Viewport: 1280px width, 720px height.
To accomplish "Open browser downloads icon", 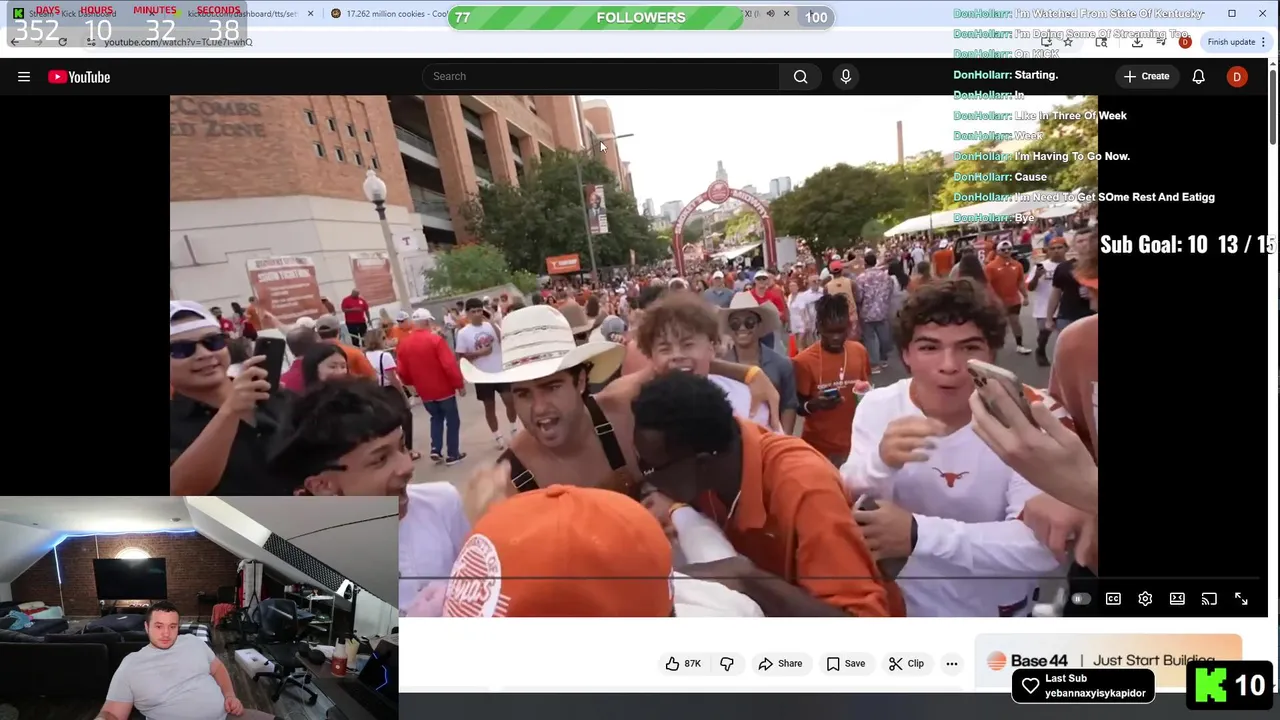I will (1137, 42).
